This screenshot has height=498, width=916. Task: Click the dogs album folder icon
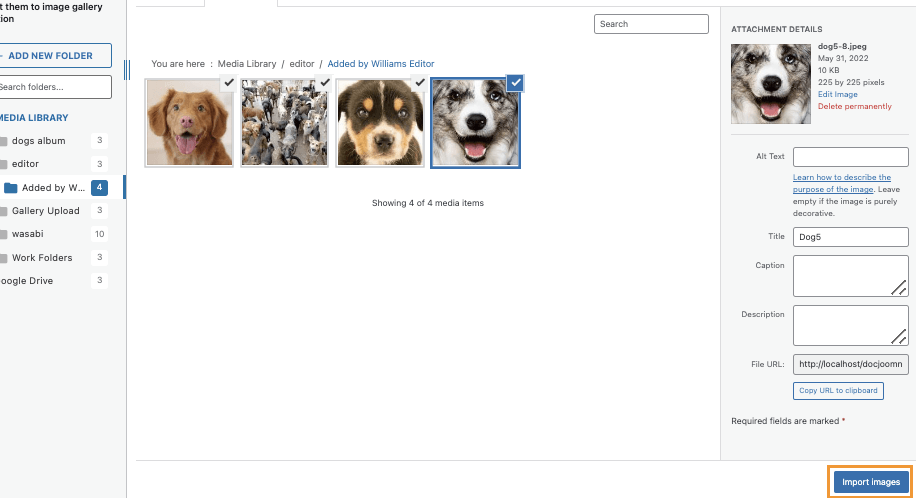point(4,141)
